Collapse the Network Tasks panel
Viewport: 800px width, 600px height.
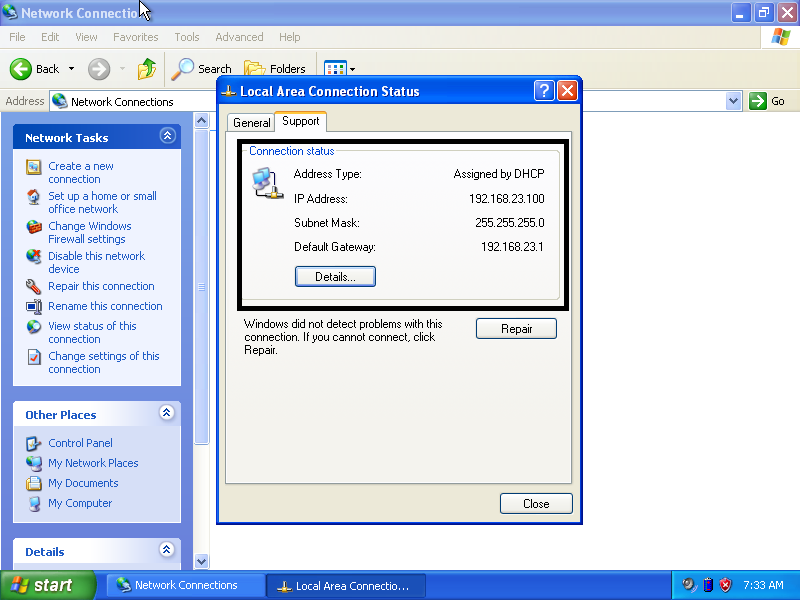pos(169,135)
